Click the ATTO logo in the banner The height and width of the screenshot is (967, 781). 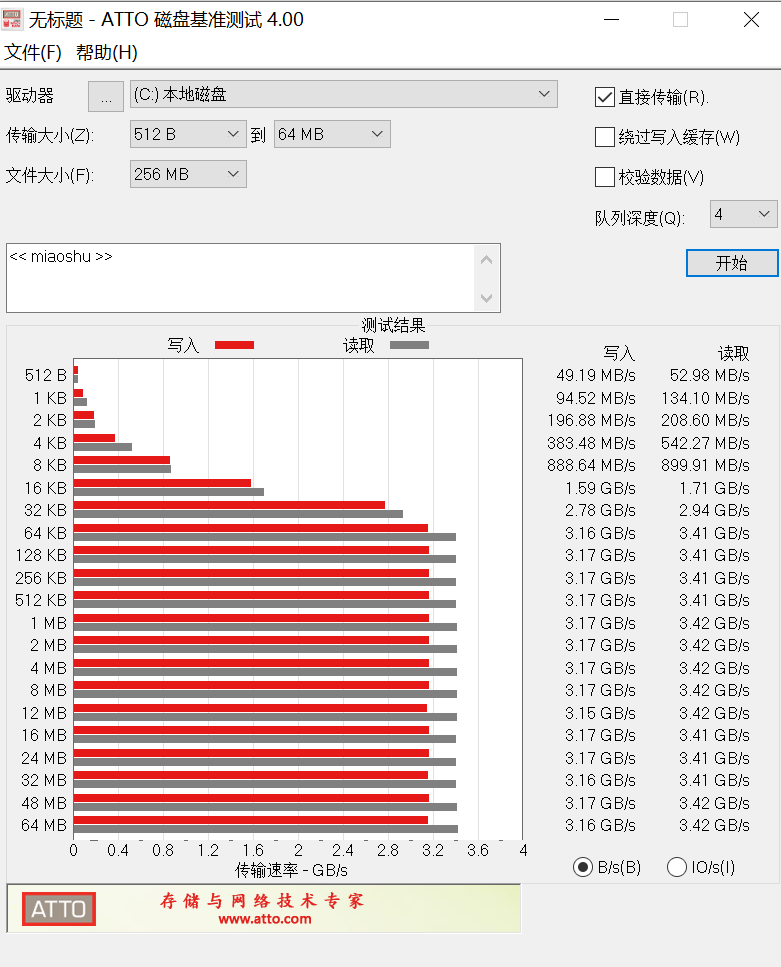tap(59, 909)
